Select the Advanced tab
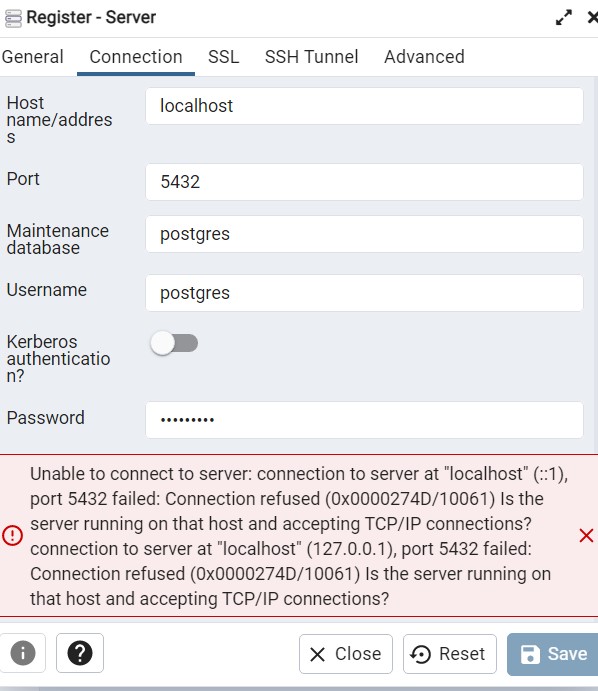The width and height of the screenshot is (598, 691). [x=424, y=57]
